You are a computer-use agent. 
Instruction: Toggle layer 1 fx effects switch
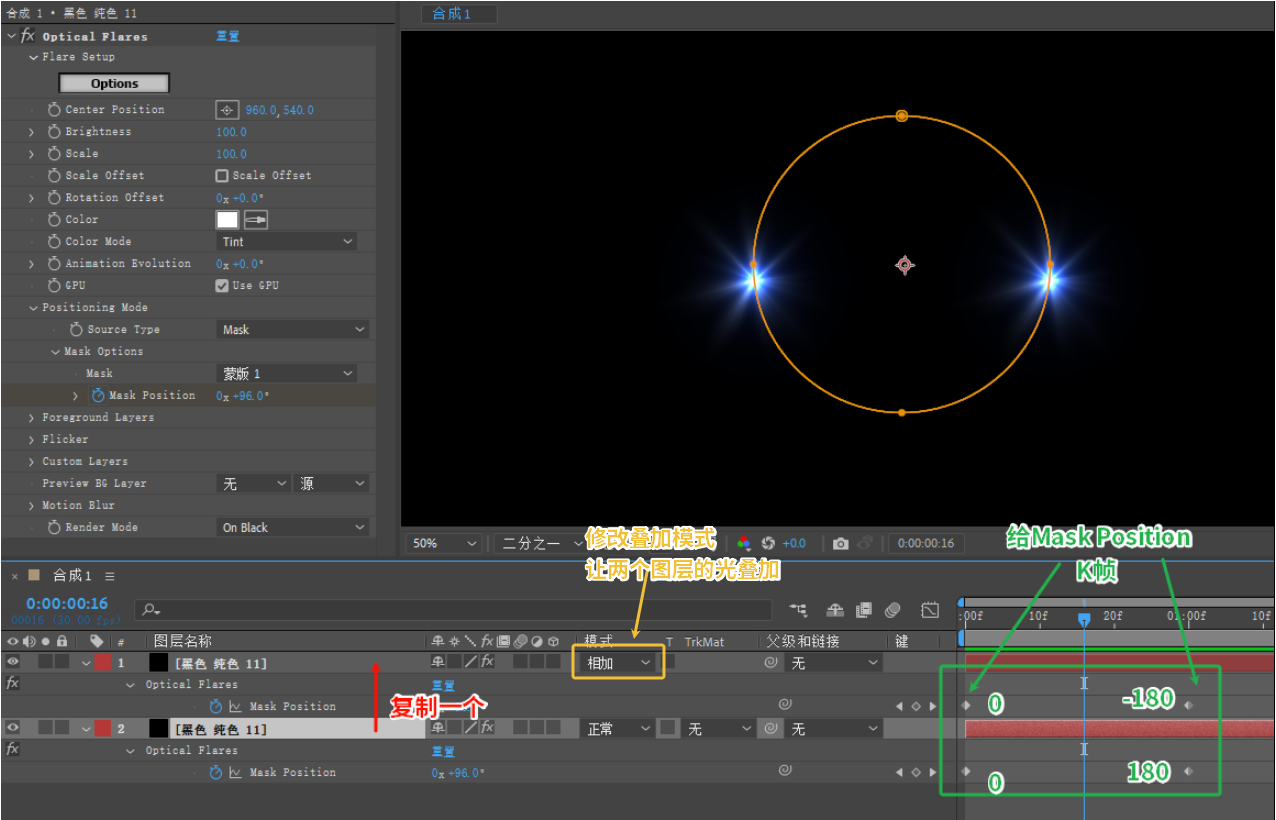pos(486,662)
